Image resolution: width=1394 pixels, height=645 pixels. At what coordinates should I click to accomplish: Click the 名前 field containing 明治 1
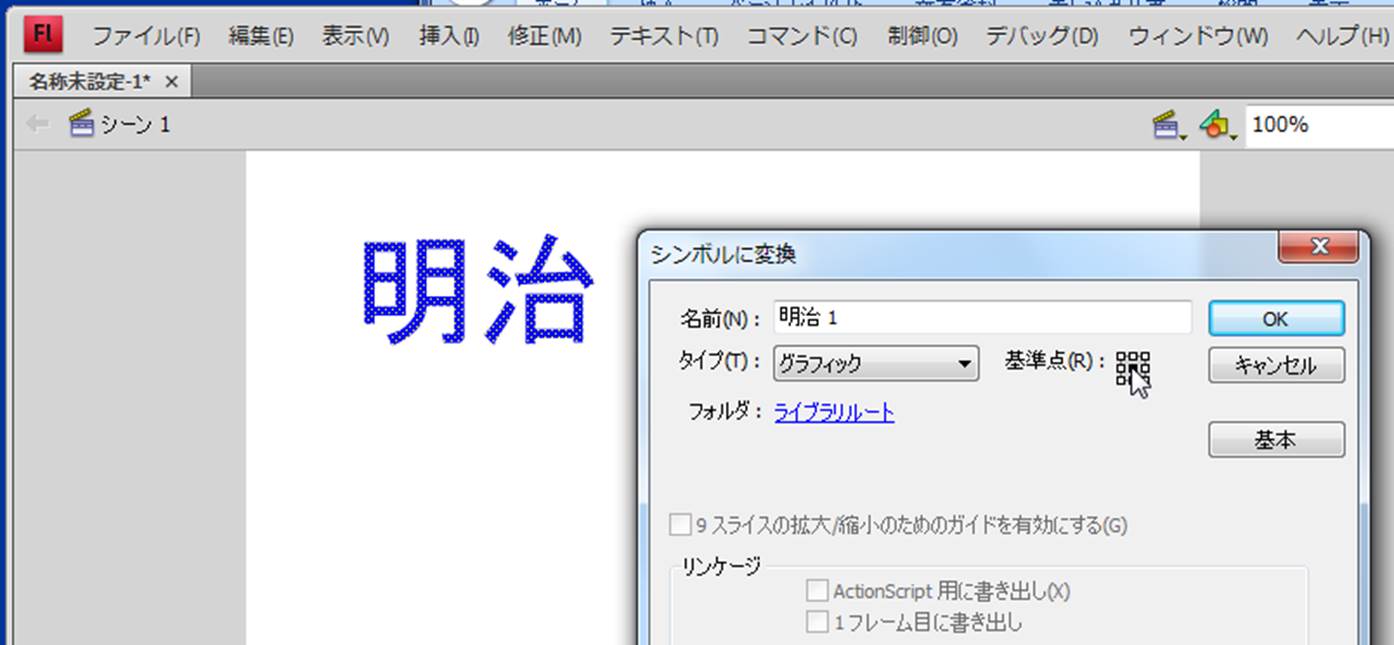point(982,317)
